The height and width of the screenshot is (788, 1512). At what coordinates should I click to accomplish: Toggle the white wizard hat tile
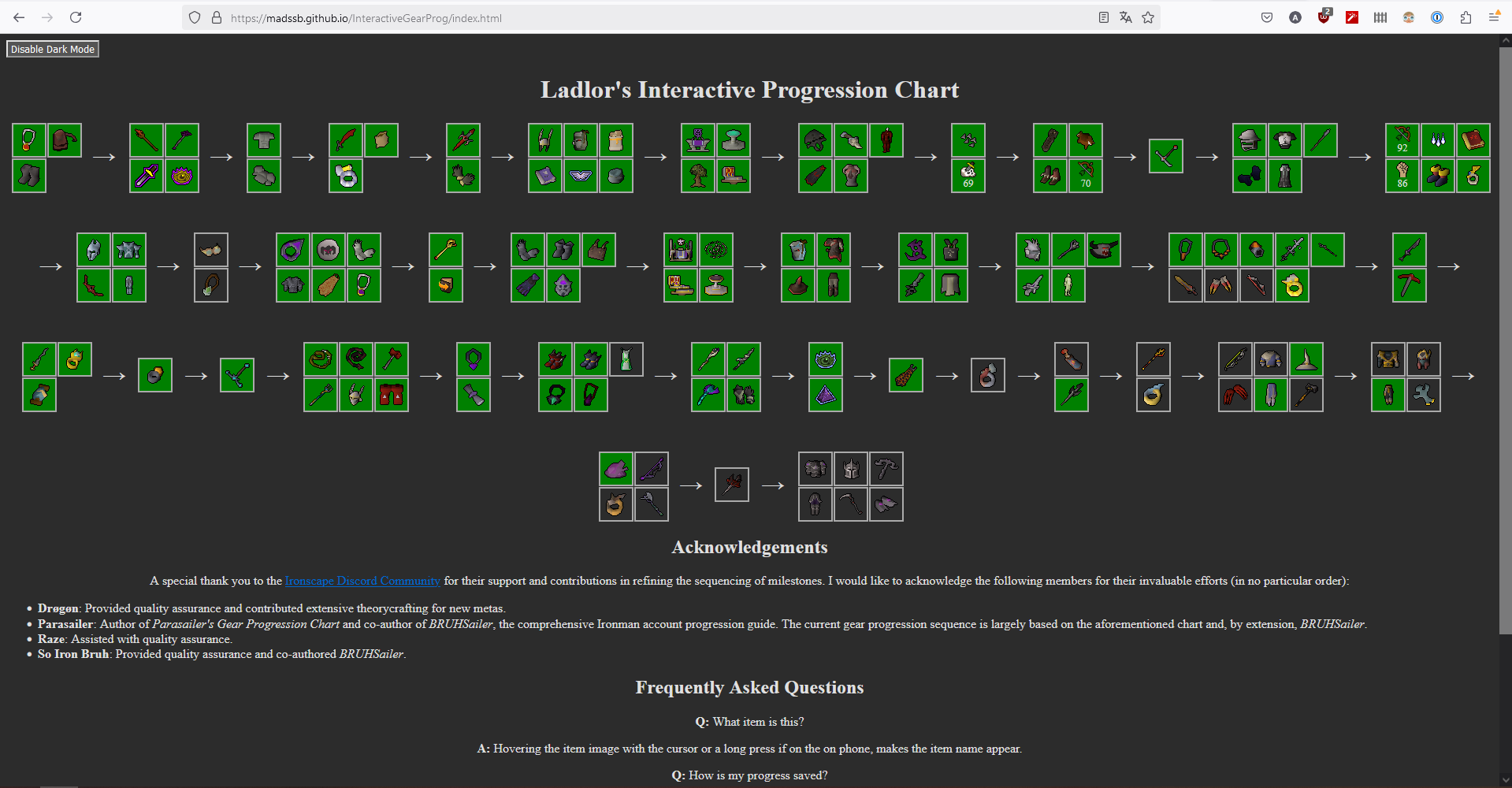point(1306,360)
